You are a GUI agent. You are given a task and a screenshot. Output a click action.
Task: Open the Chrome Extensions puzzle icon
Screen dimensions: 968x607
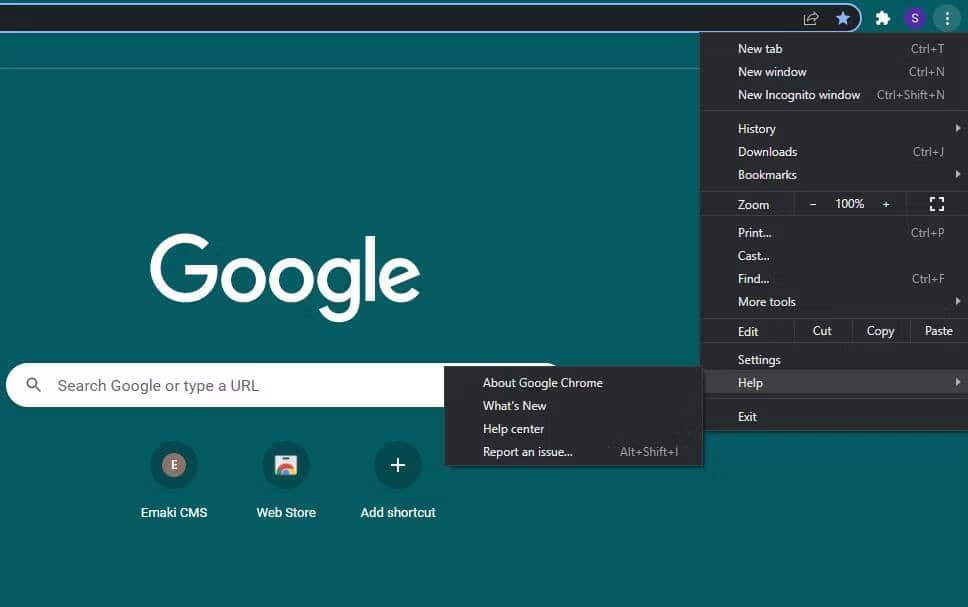click(882, 18)
